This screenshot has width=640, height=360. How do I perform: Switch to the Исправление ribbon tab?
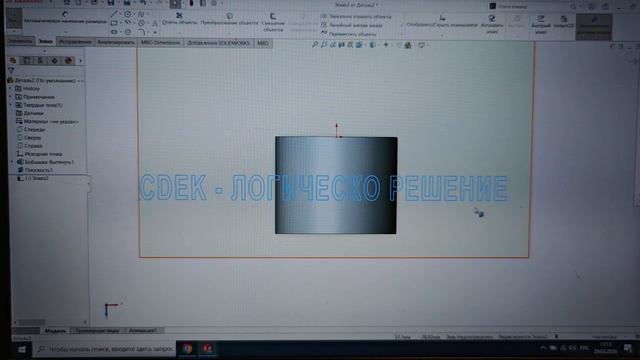tap(75, 42)
